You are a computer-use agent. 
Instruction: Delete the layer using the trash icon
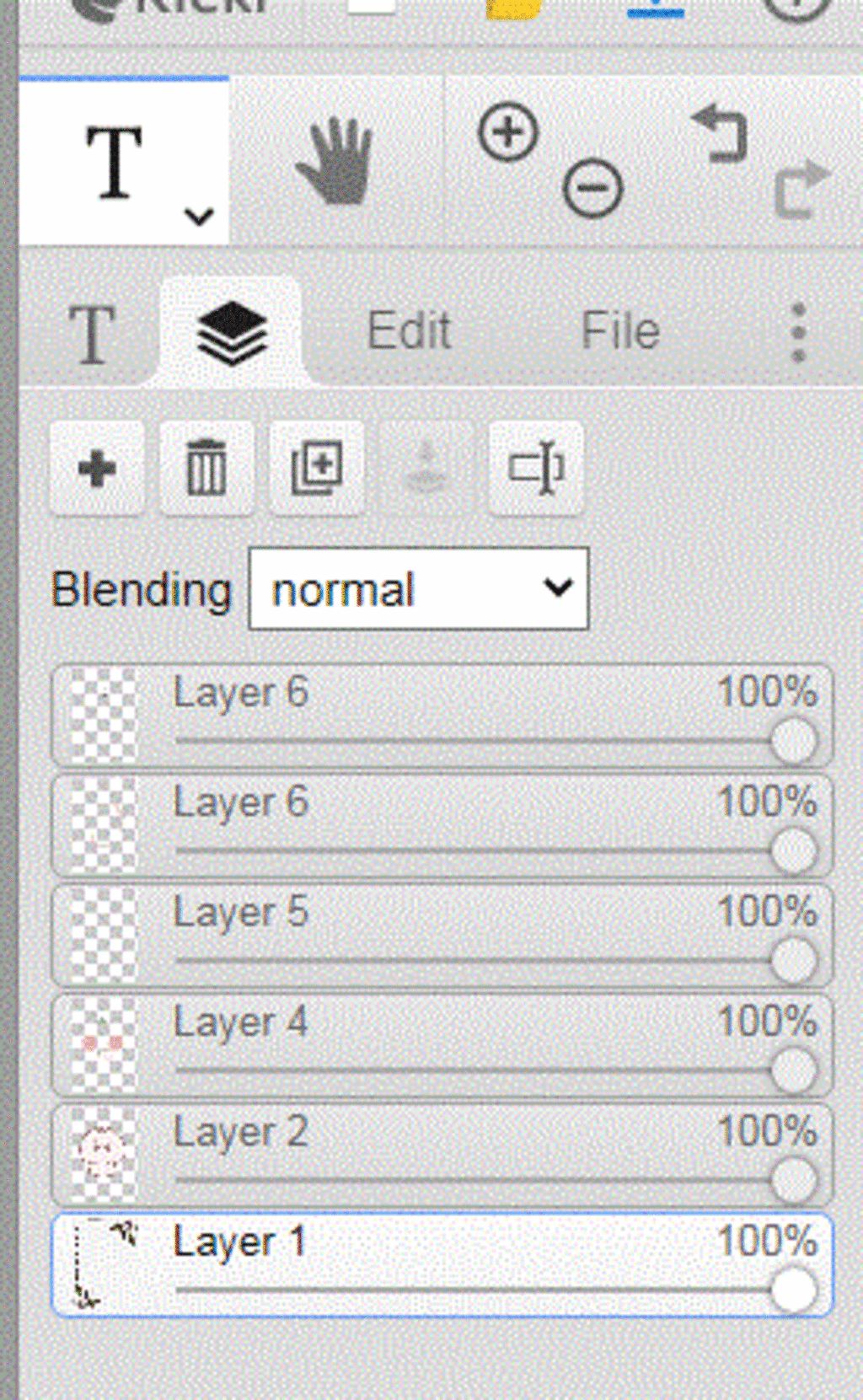coord(206,468)
